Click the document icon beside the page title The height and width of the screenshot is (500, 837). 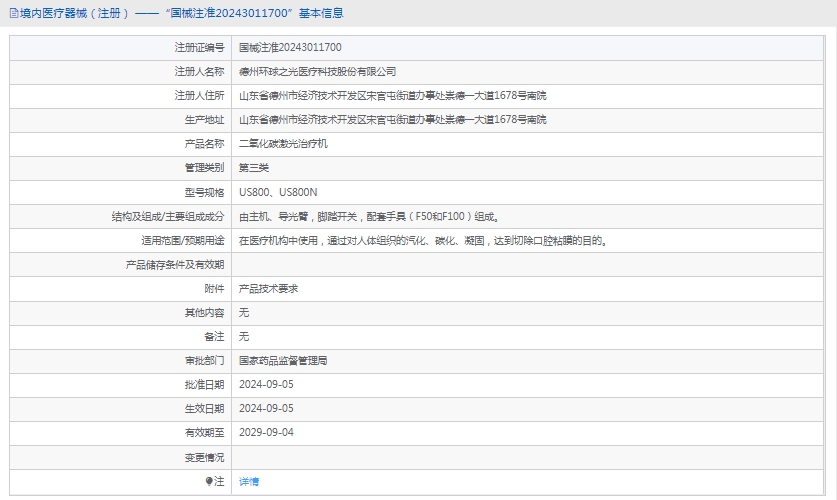coord(11,13)
